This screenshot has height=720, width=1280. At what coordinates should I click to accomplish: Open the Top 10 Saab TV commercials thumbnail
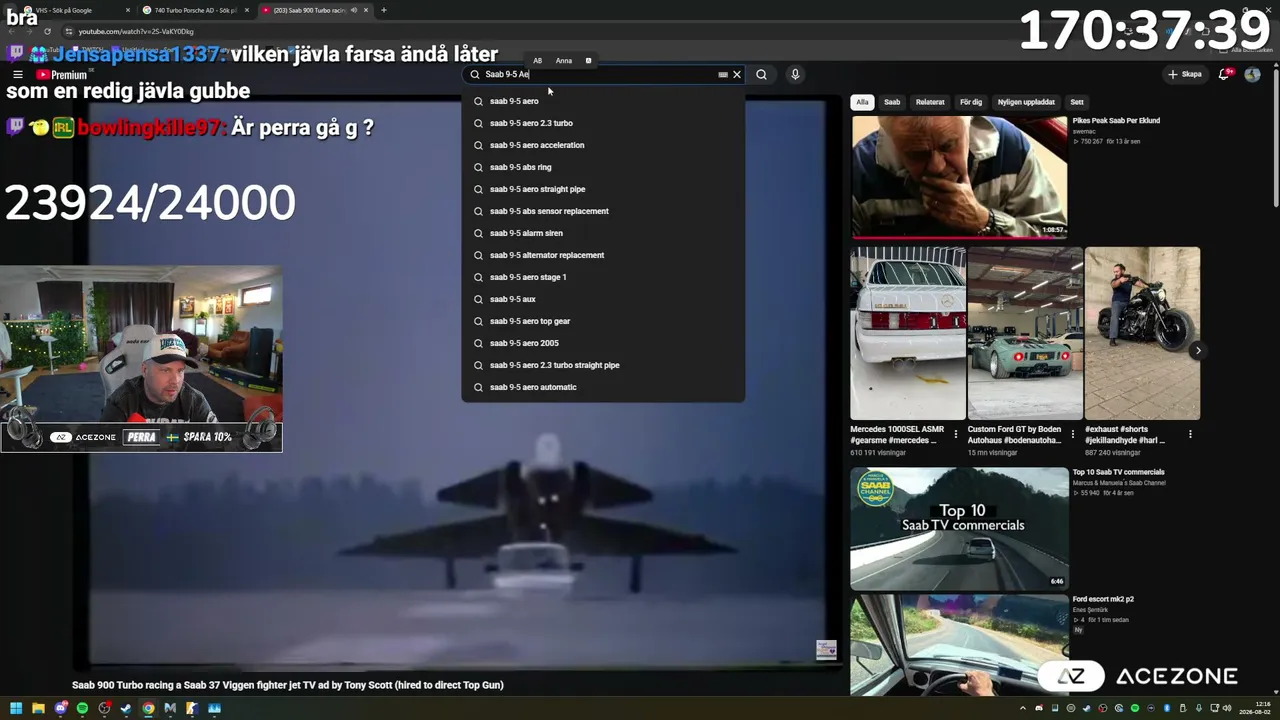(x=959, y=529)
